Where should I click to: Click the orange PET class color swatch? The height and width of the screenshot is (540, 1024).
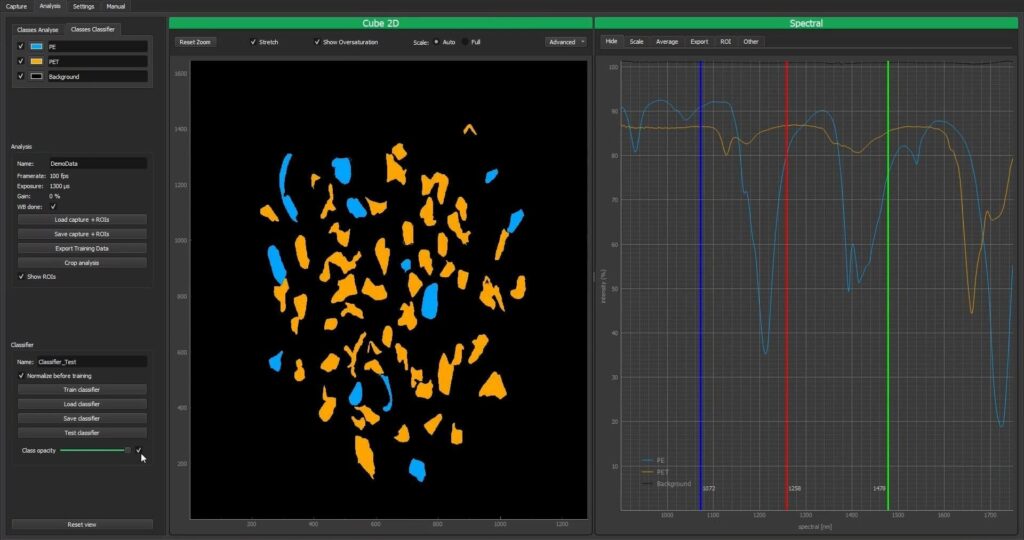coord(36,62)
